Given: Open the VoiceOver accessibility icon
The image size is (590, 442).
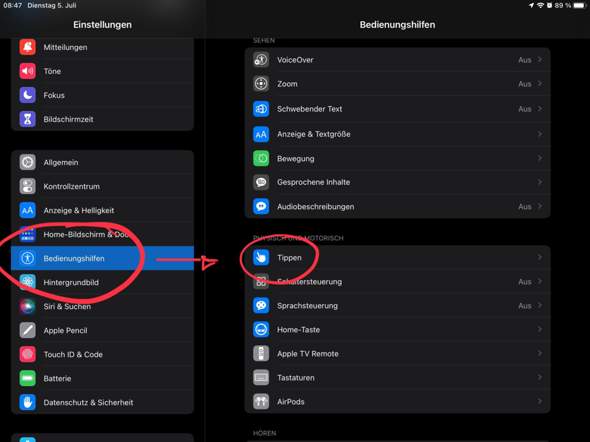Looking at the screenshot, I should click(x=261, y=60).
